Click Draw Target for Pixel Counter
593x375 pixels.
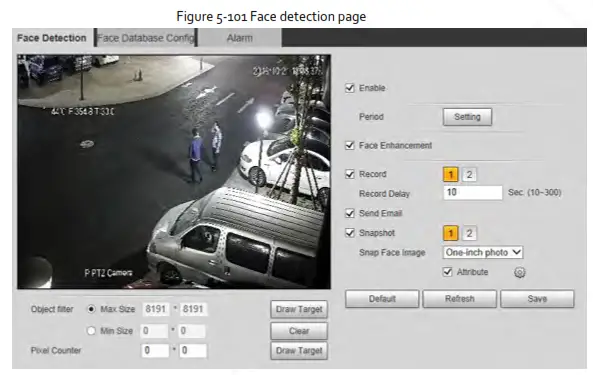tap(299, 351)
